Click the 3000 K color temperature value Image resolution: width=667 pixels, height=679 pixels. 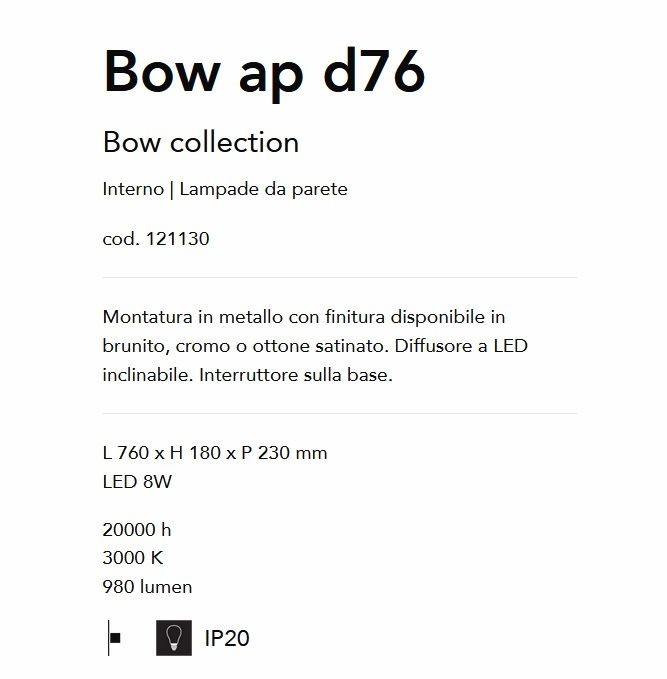pos(133,558)
